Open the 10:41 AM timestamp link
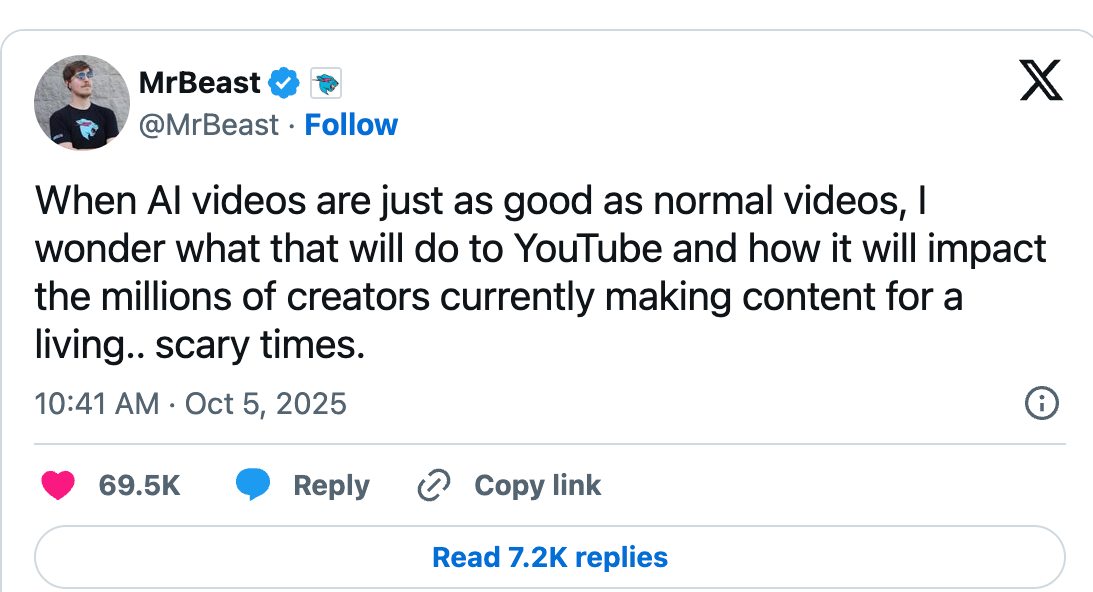Image resolution: width=1093 pixels, height=592 pixels. coord(96,404)
